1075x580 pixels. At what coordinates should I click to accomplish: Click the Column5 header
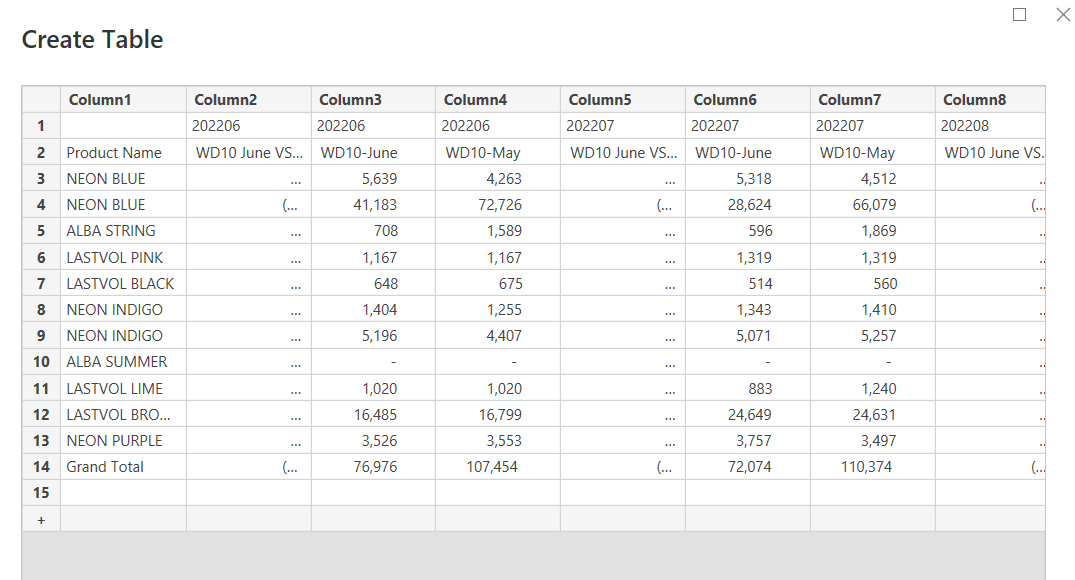[623, 99]
